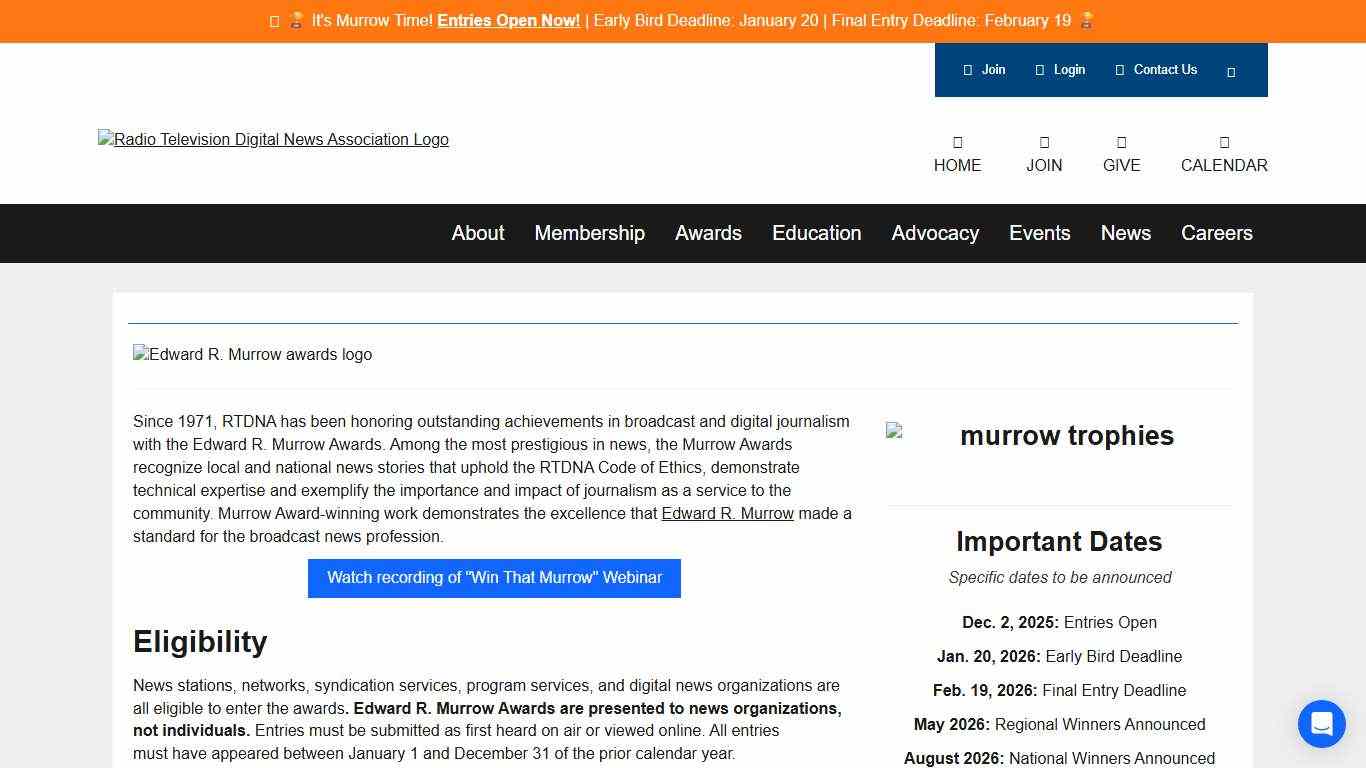1366x768 pixels.
Task: Open the CALENDAR icon in the header
Action: 1224,141
